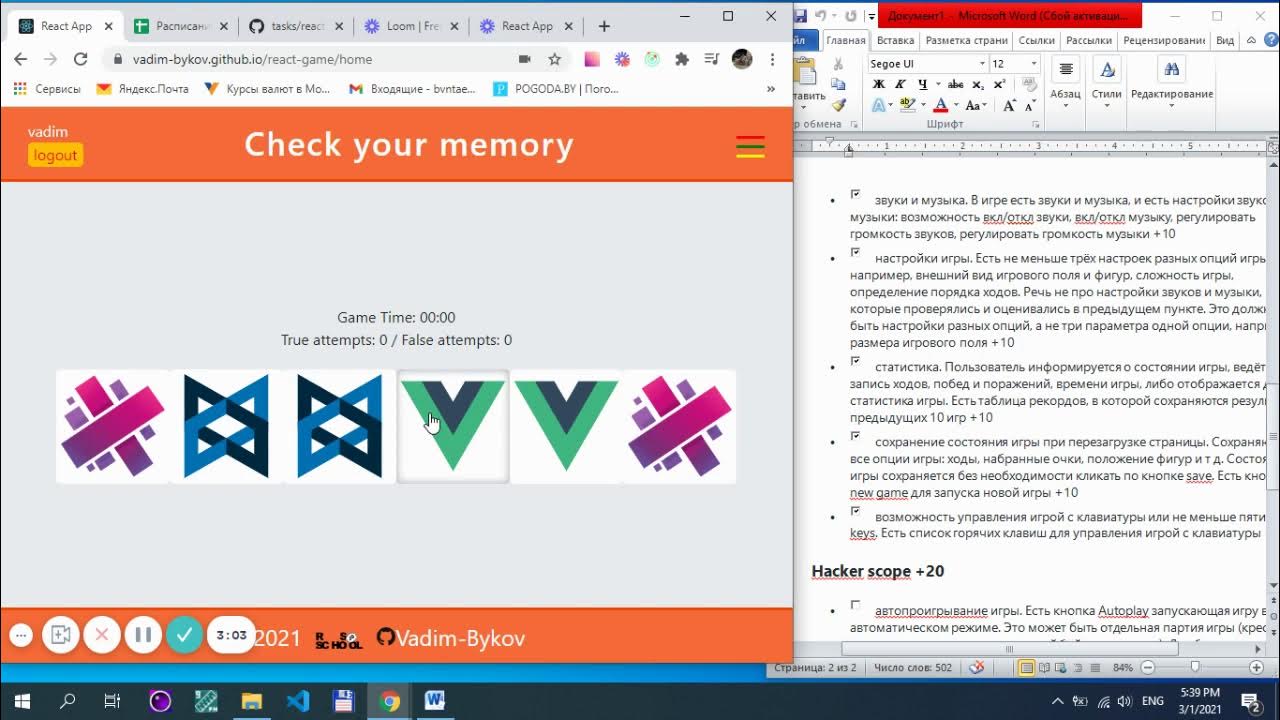Zoom in Word with the plus button
1280x720 pixels.
click(x=1256, y=667)
